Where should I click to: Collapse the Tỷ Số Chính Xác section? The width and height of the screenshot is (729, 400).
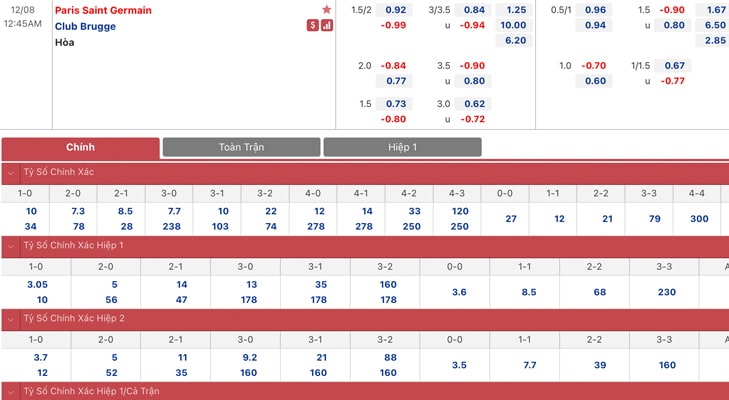tap(11, 173)
